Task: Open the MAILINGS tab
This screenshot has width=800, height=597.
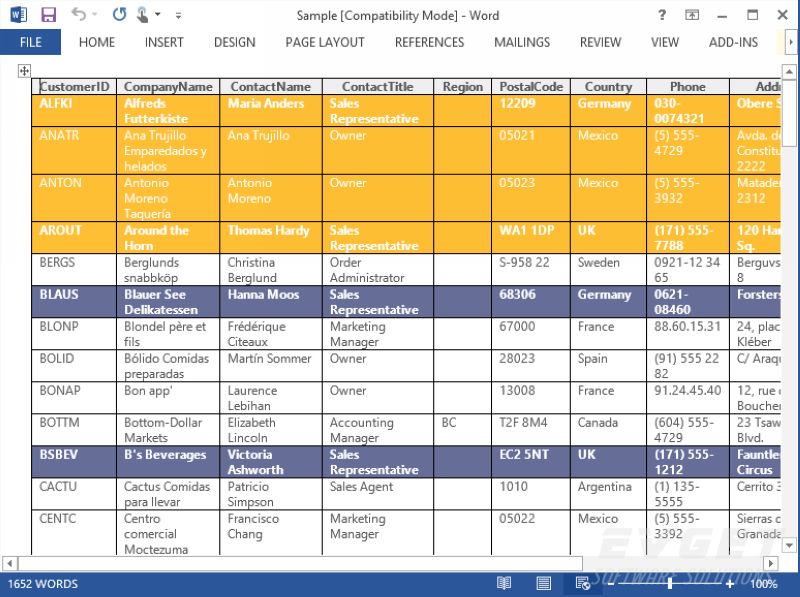Action: [x=522, y=42]
